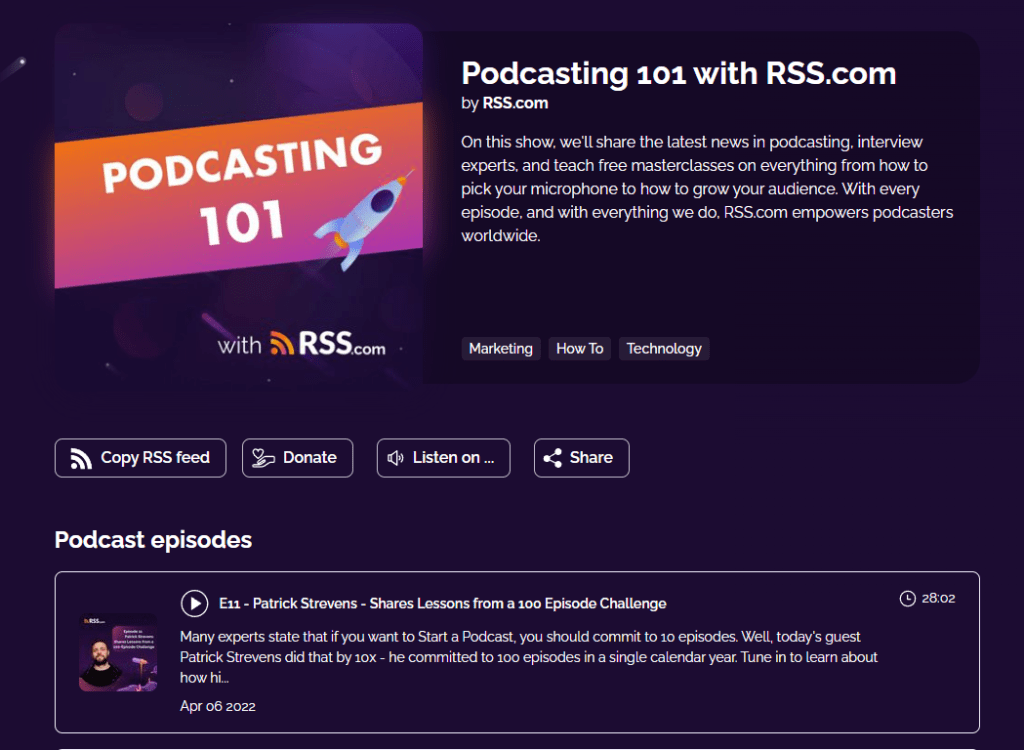Select the How To tag

tap(579, 349)
